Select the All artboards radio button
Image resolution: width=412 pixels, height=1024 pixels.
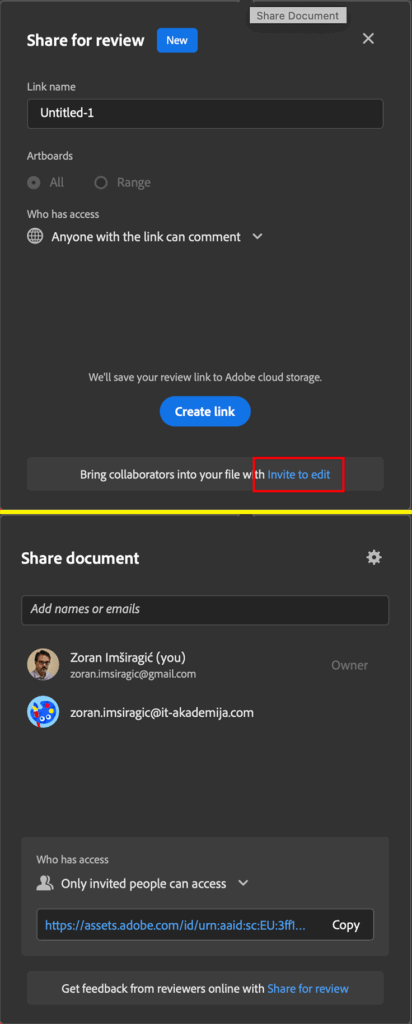click(x=33, y=183)
